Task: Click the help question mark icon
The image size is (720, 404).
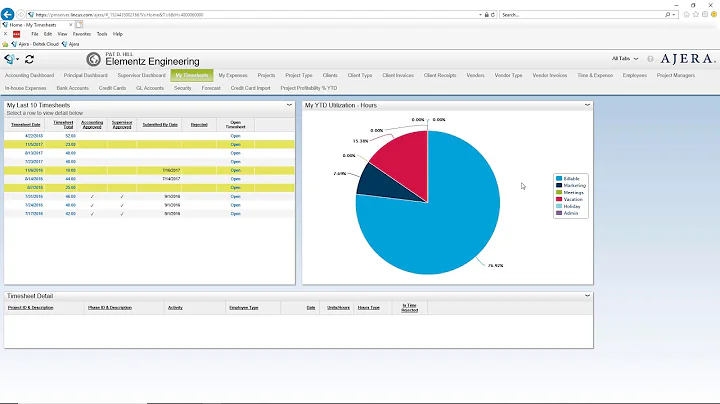Action: point(650,59)
